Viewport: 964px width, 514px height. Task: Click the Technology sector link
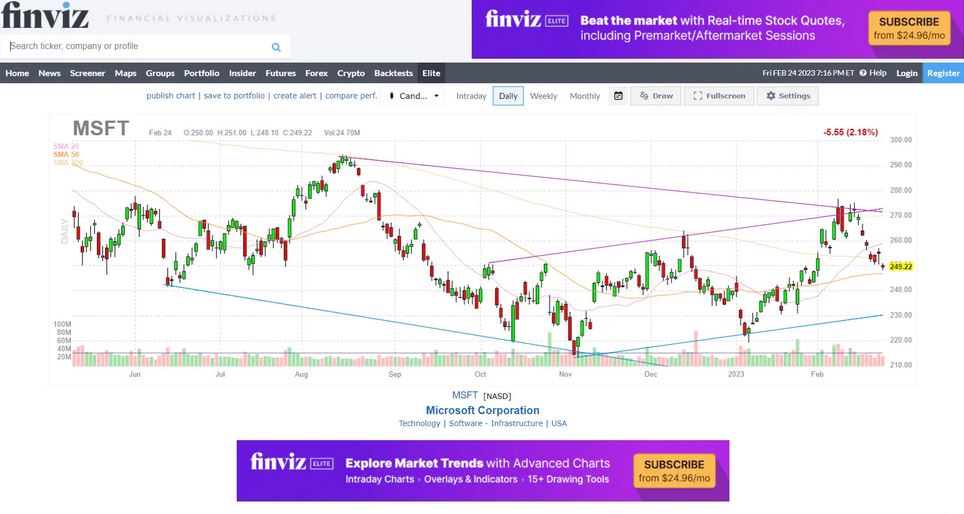click(419, 424)
